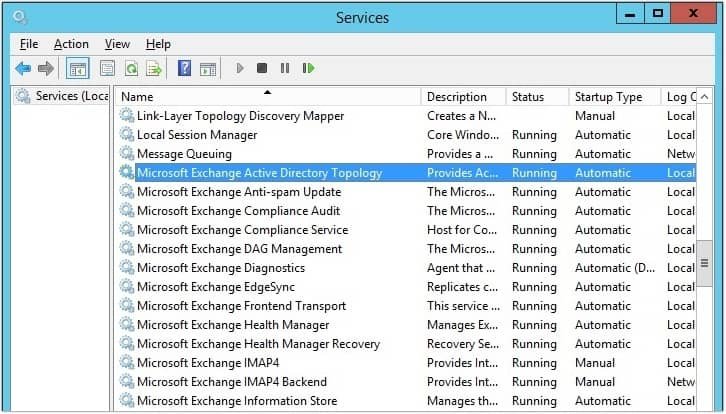Click the 'Replicates c...' description cell

click(463, 287)
